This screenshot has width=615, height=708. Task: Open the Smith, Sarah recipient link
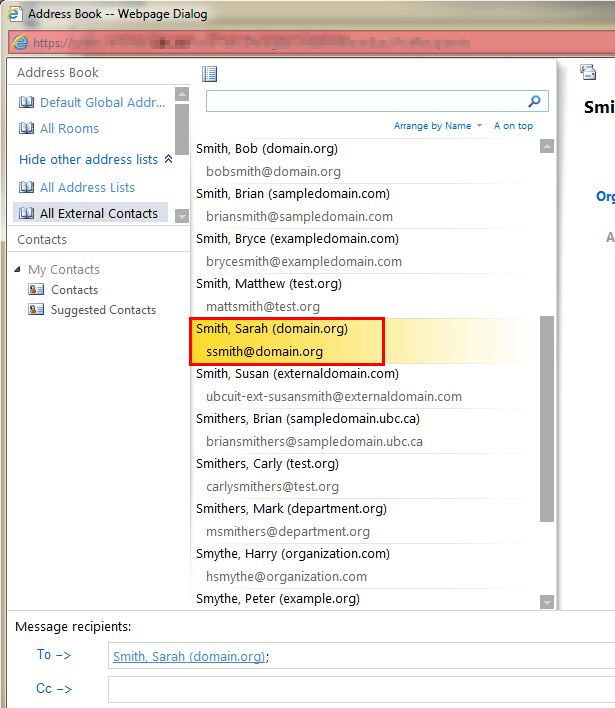[188, 656]
